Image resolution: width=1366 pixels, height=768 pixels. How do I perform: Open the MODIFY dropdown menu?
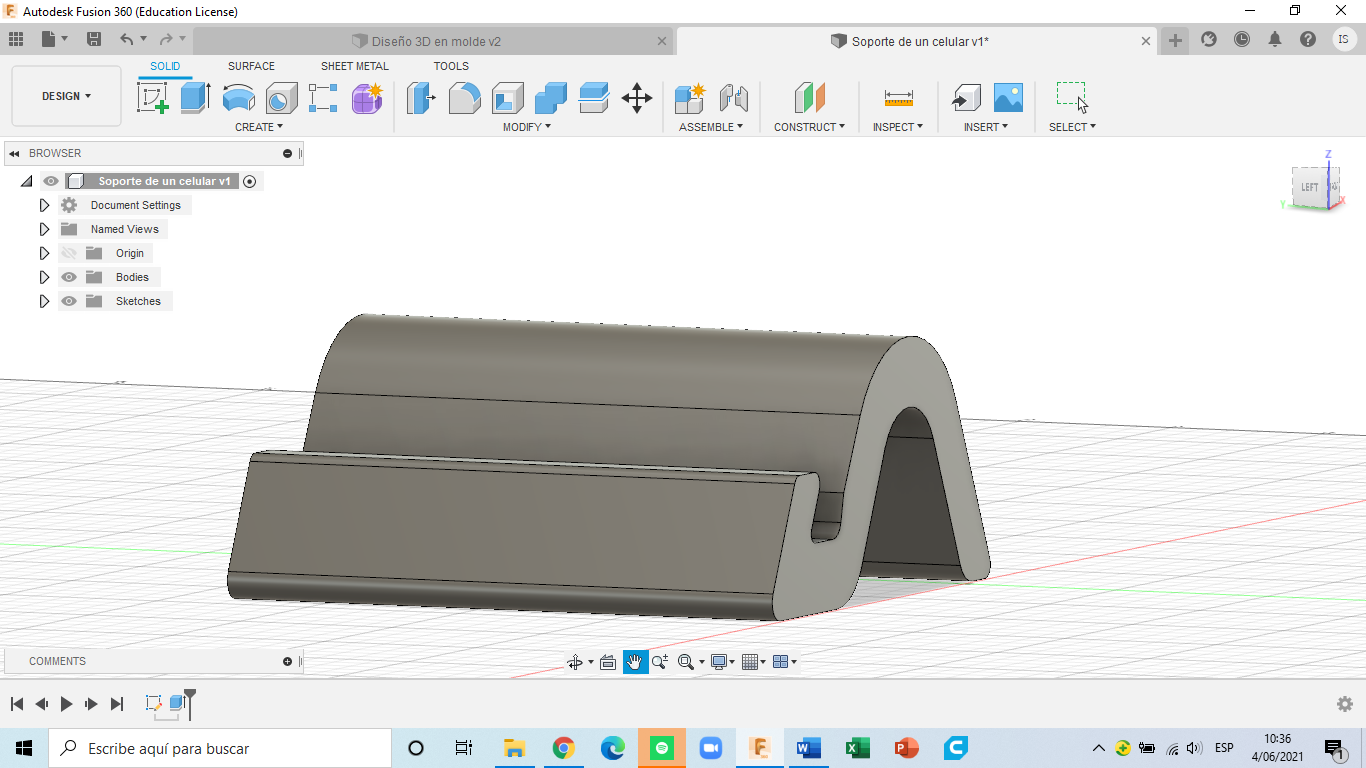[526, 127]
